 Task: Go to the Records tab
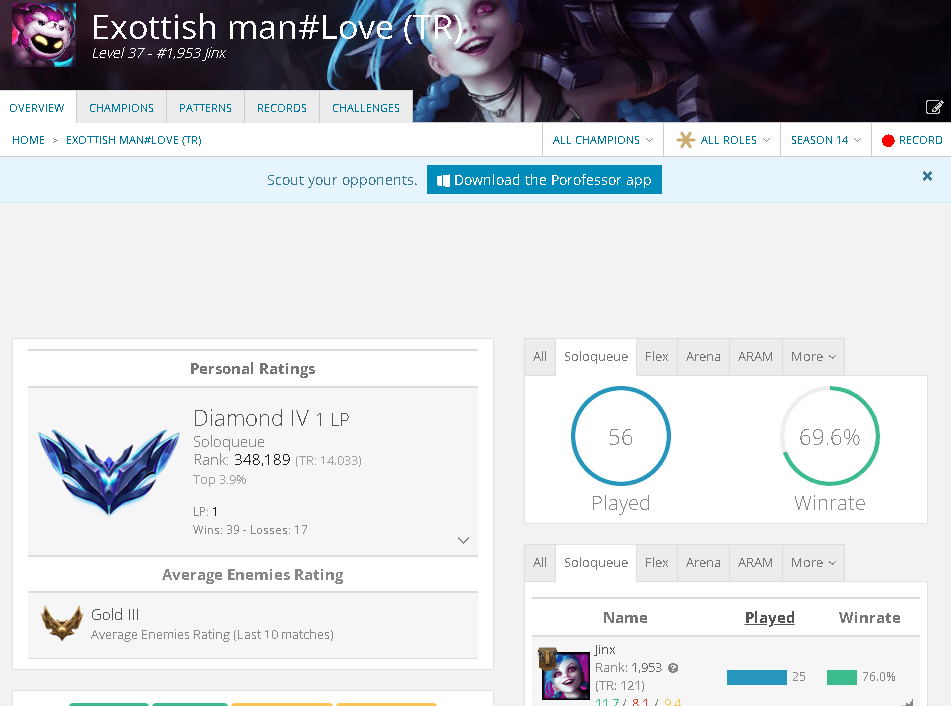pos(281,107)
